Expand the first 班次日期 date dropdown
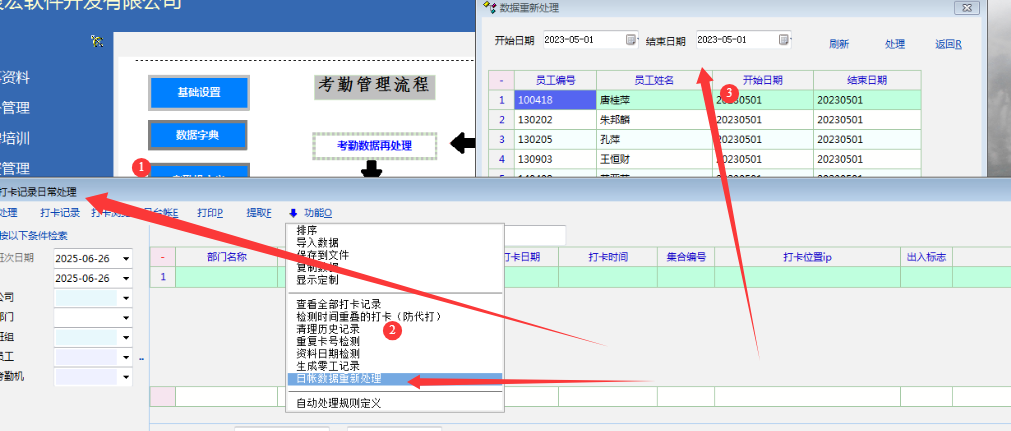Screen dimensions: 1011x431 [126, 258]
